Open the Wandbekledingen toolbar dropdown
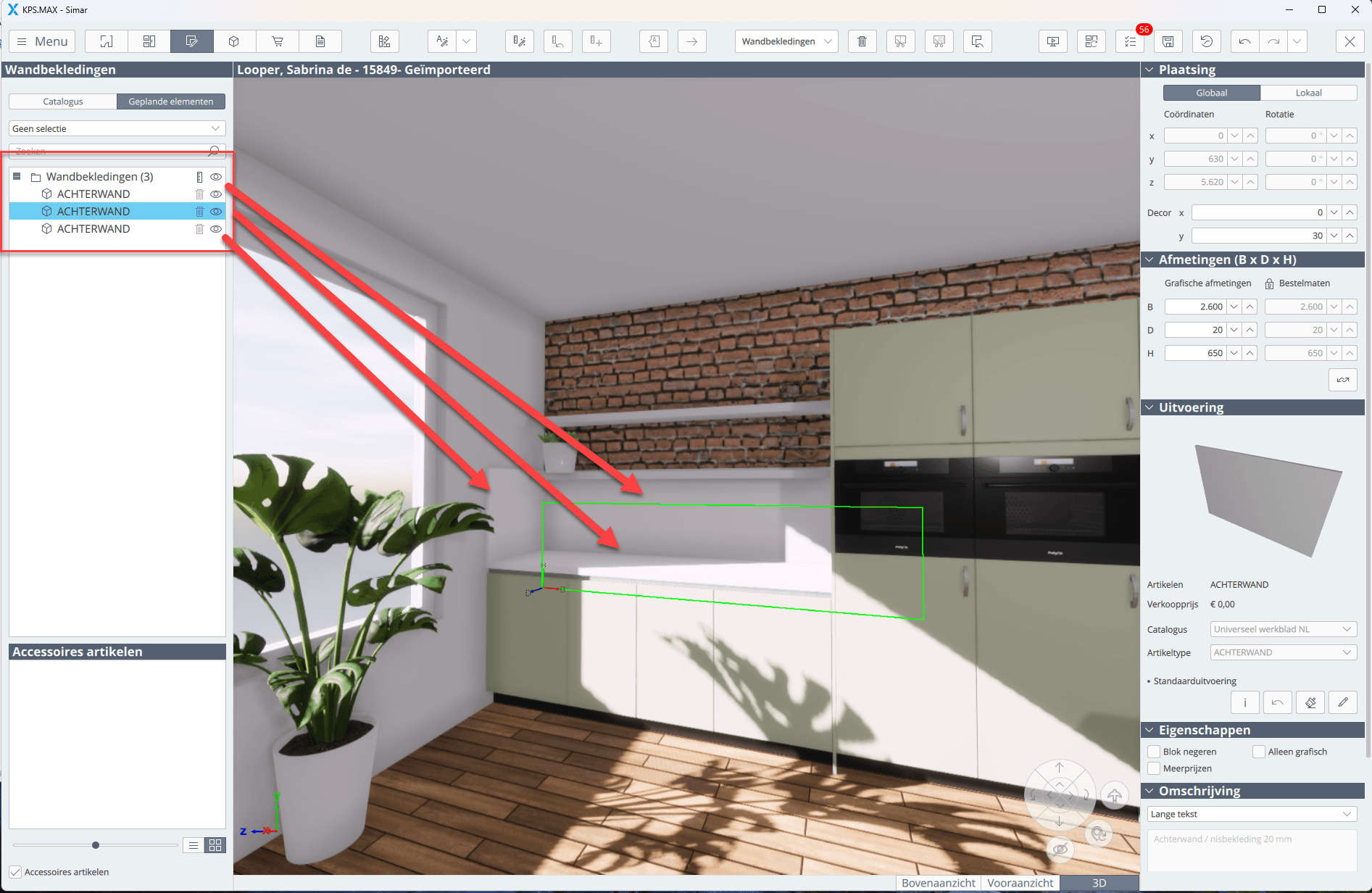The width and height of the screenshot is (1372, 893). pyautogui.click(x=786, y=41)
